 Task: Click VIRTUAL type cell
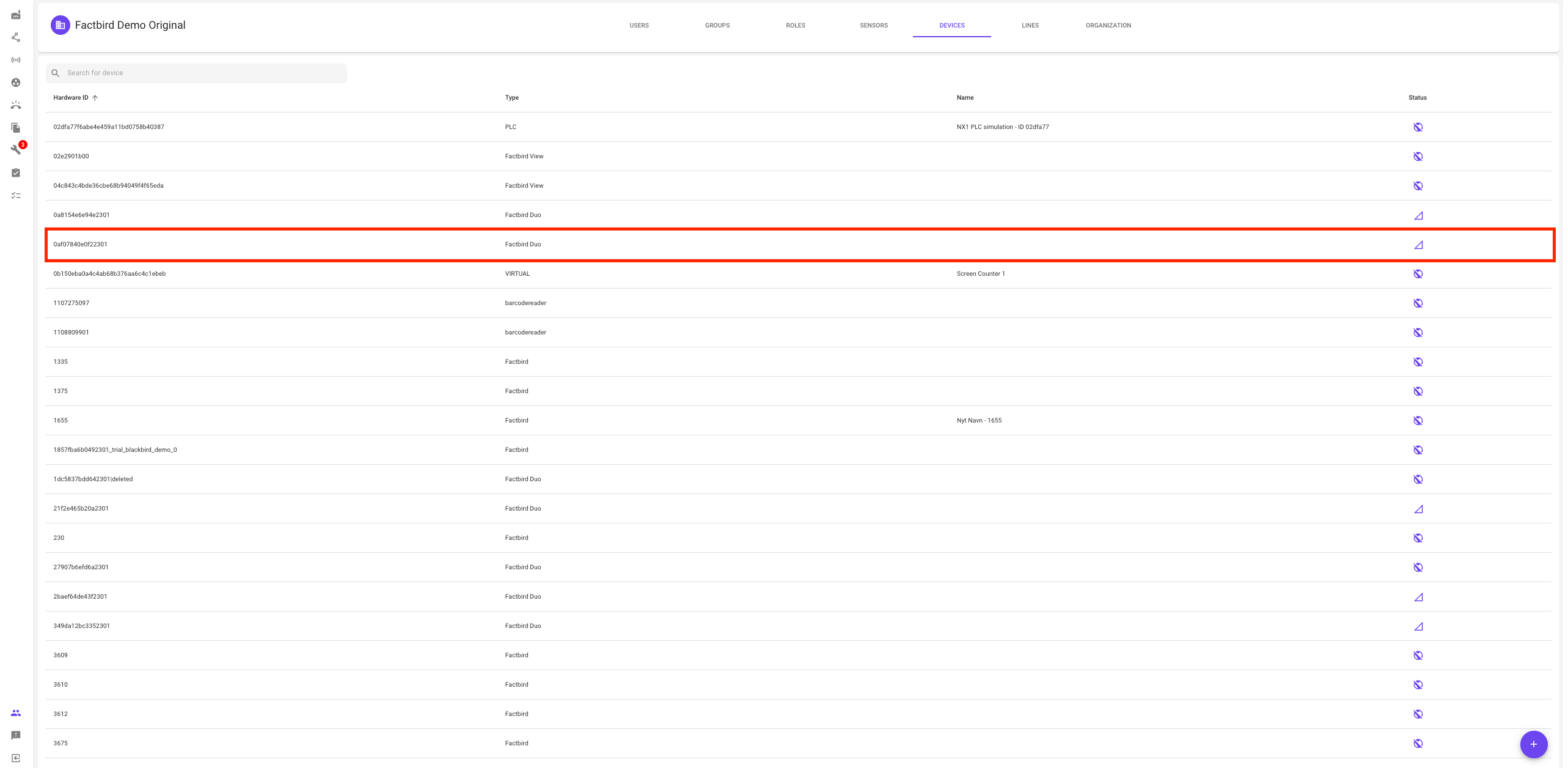click(x=517, y=274)
